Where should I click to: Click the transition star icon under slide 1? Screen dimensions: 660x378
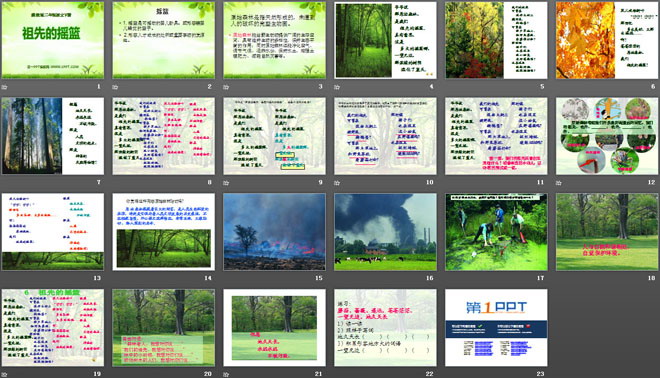coord(5,87)
